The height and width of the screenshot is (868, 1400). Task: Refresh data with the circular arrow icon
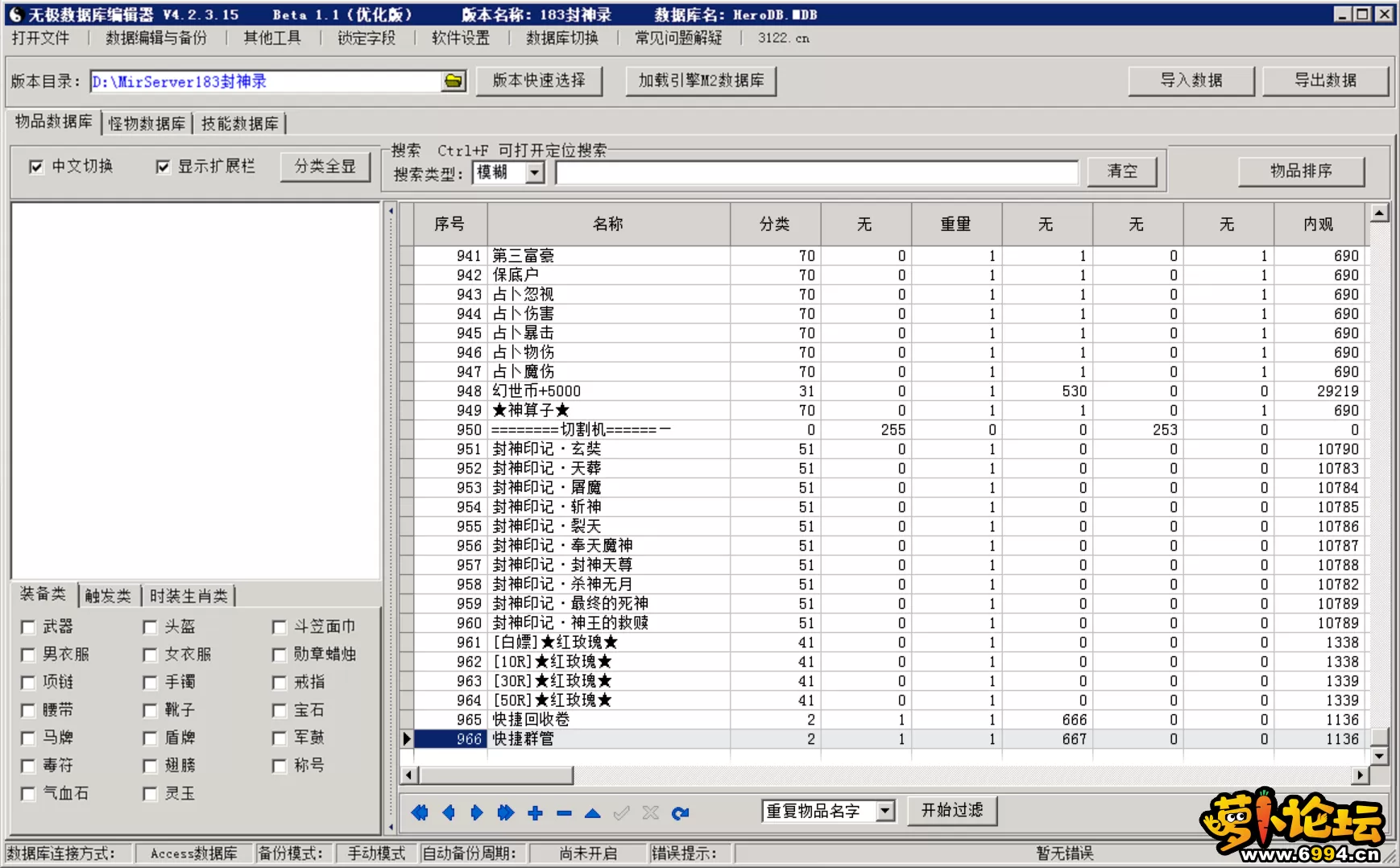680,813
